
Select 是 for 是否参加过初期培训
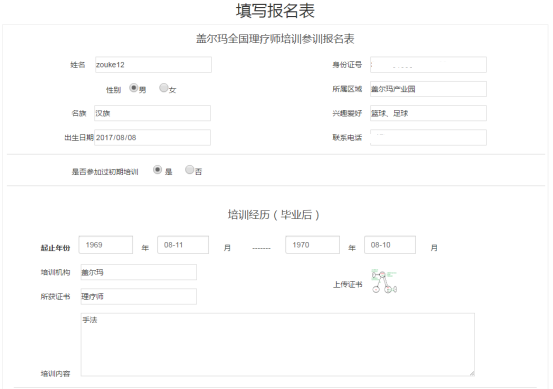pyautogui.click(x=157, y=170)
